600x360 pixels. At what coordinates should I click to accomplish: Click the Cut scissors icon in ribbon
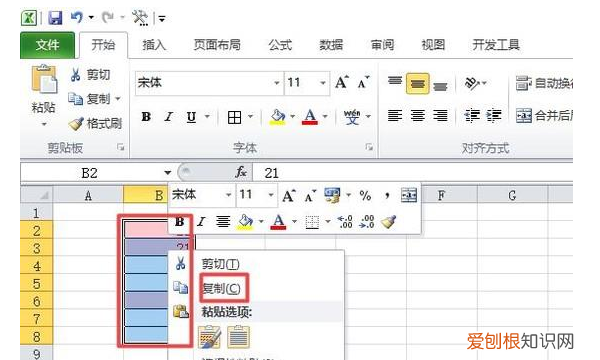pyautogui.click(x=75, y=75)
